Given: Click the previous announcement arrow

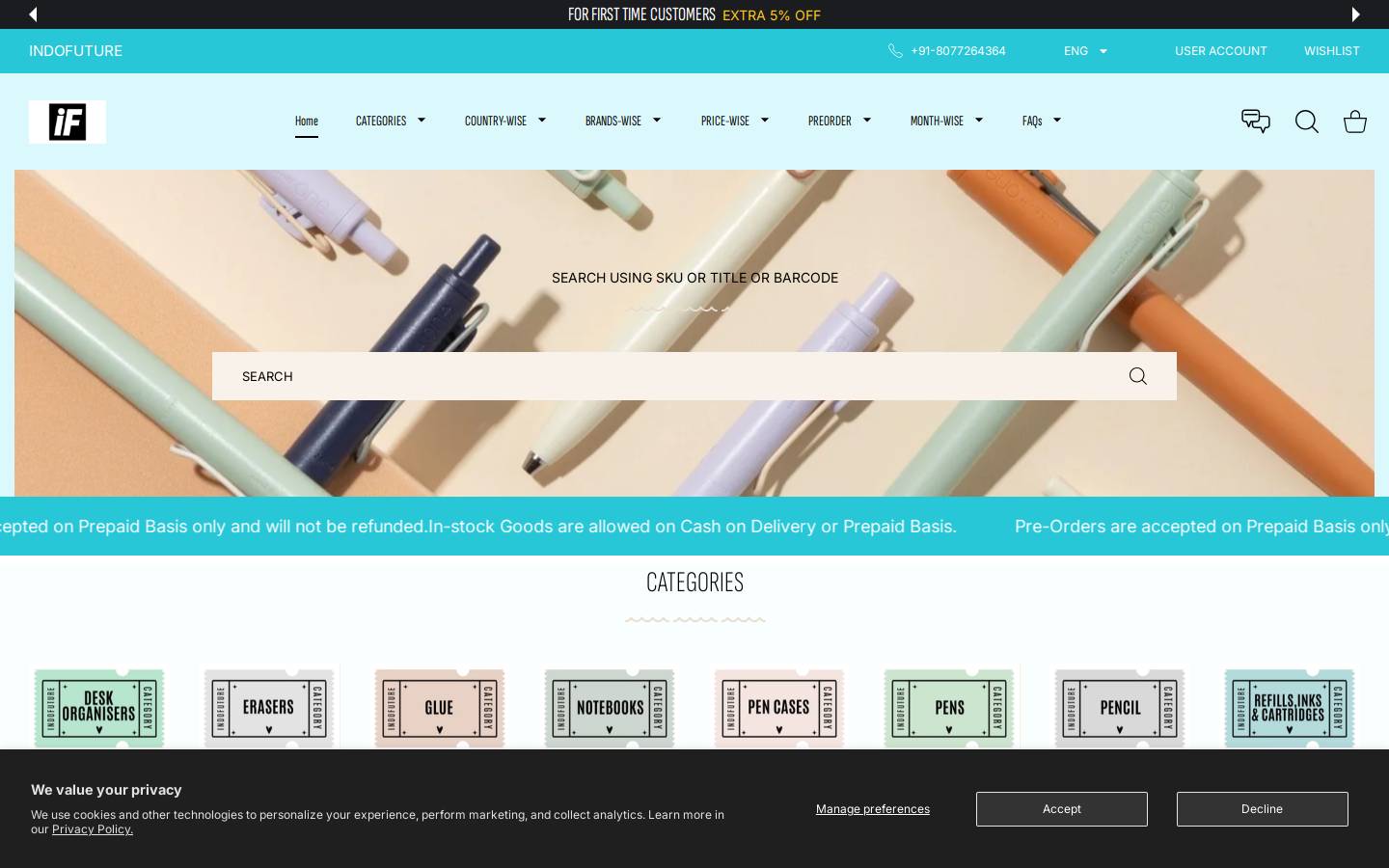Looking at the screenshot, I should tap(33, 14).
